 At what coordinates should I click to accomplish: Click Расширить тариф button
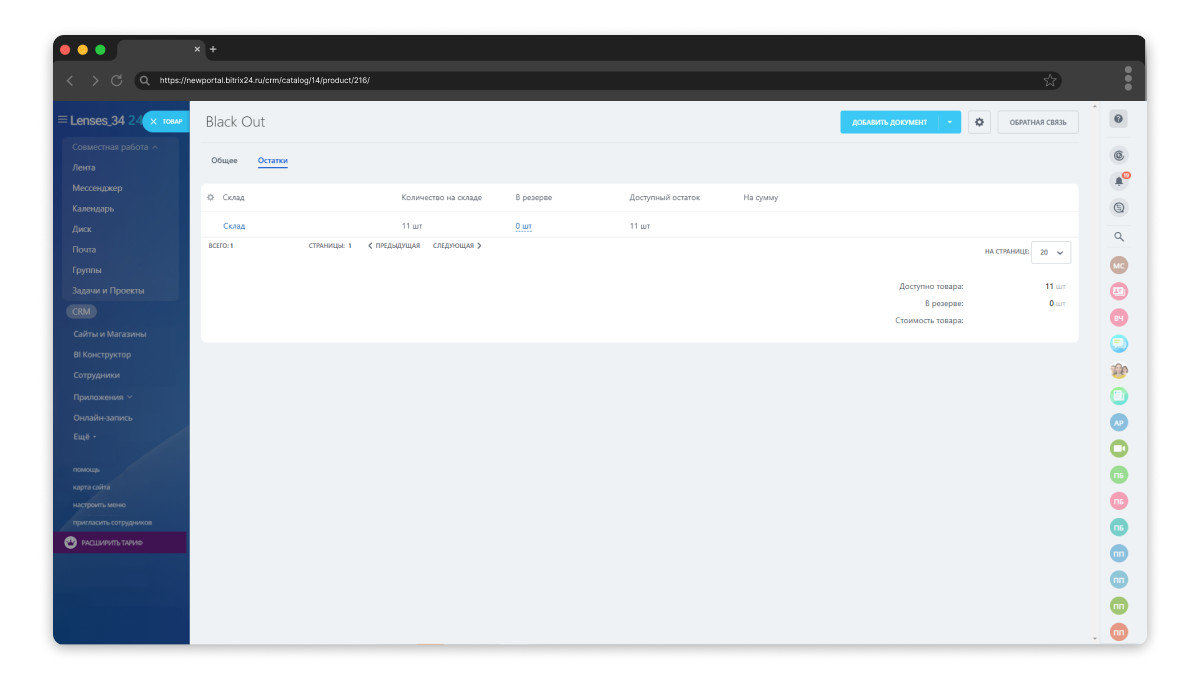click(x=120, y=542)
